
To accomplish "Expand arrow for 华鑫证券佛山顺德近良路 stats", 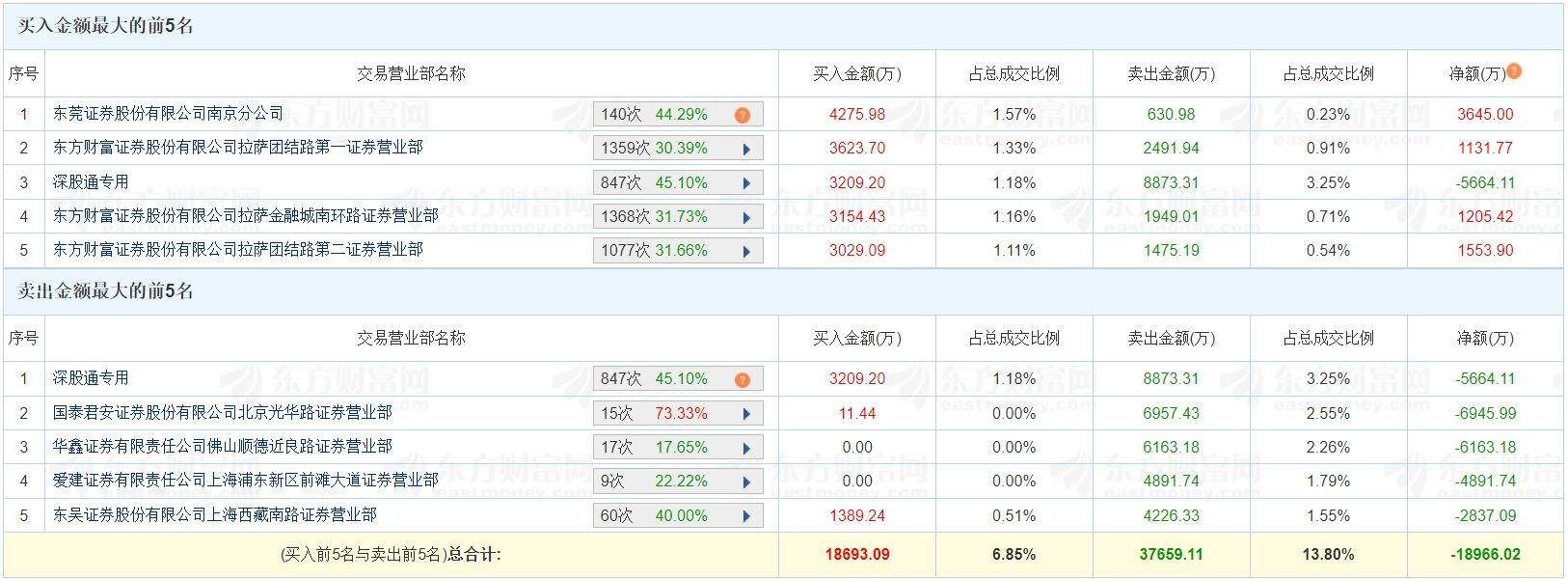I will [x=746, y=448].
